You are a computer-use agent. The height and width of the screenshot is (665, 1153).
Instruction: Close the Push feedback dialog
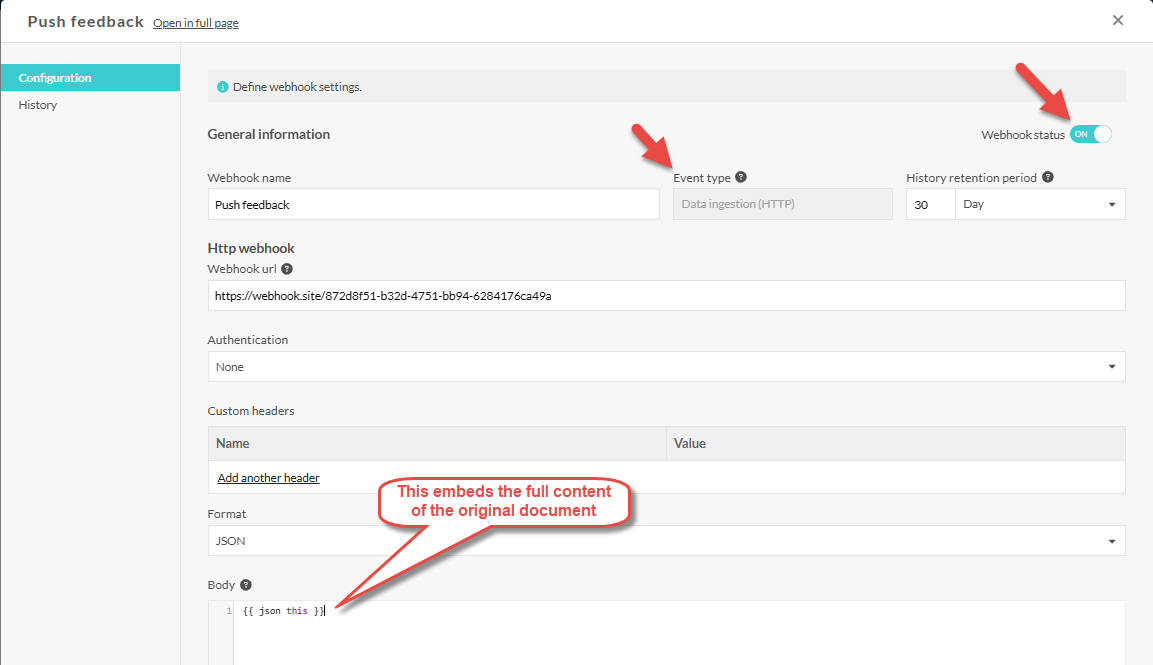click(x=1118, y=20)
